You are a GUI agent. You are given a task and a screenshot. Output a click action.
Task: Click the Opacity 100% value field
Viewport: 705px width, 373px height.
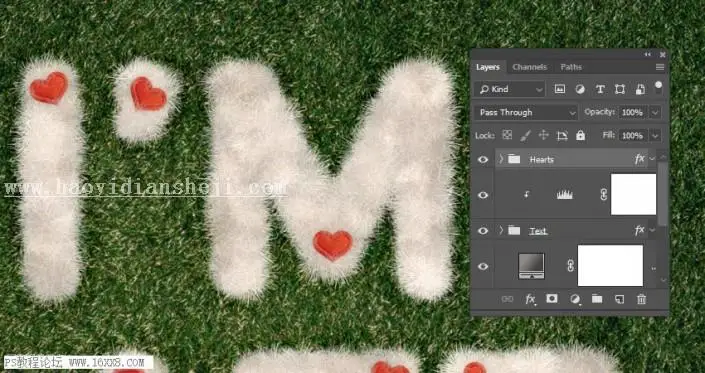point(633,112)
